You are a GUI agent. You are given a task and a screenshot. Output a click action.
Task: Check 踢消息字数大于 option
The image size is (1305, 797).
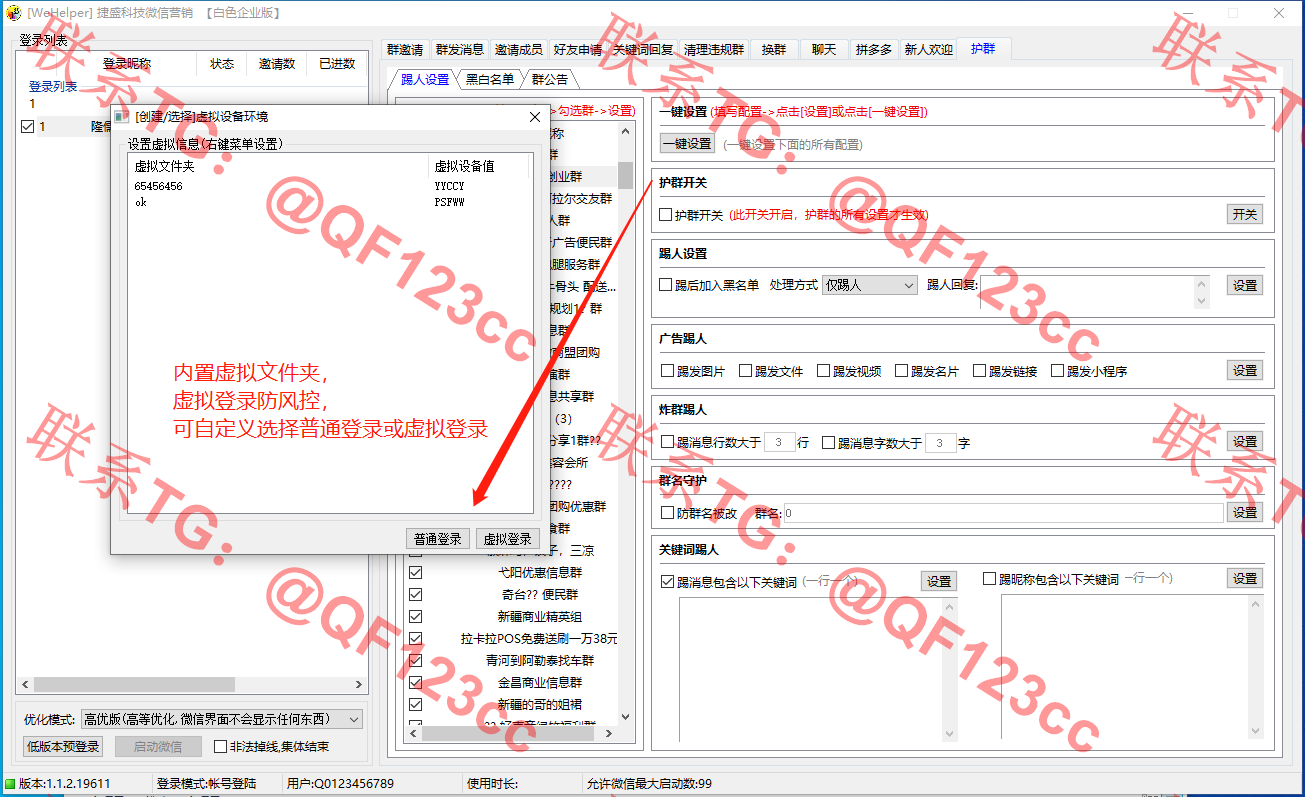pos(829,442)
